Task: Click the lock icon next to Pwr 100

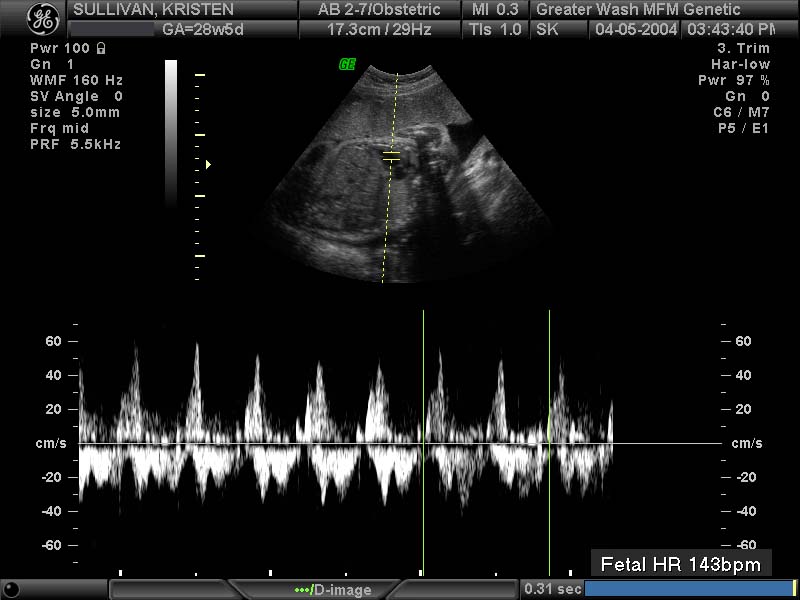Action: pyautogui.click(x=102, y=48)
